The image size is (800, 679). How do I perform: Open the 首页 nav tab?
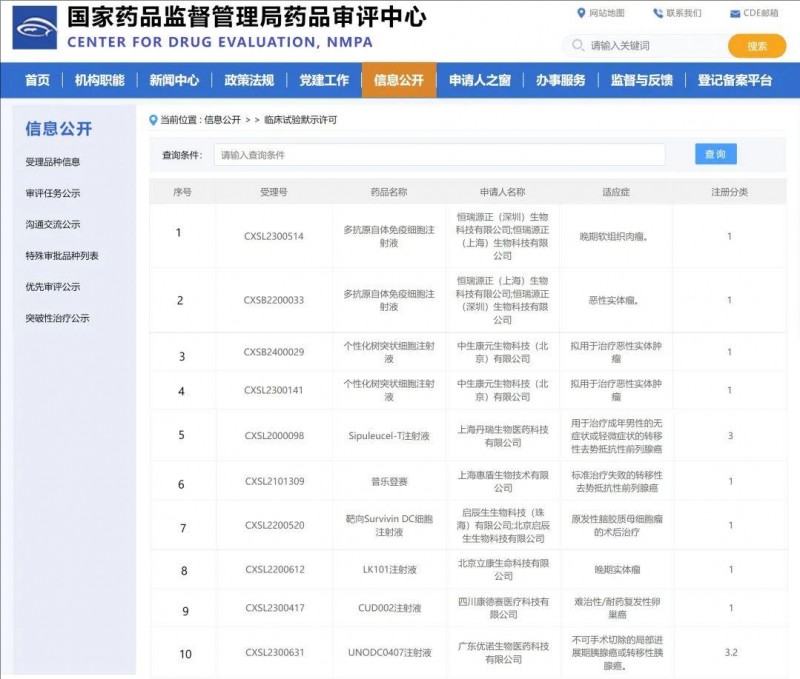pos(37,80)
